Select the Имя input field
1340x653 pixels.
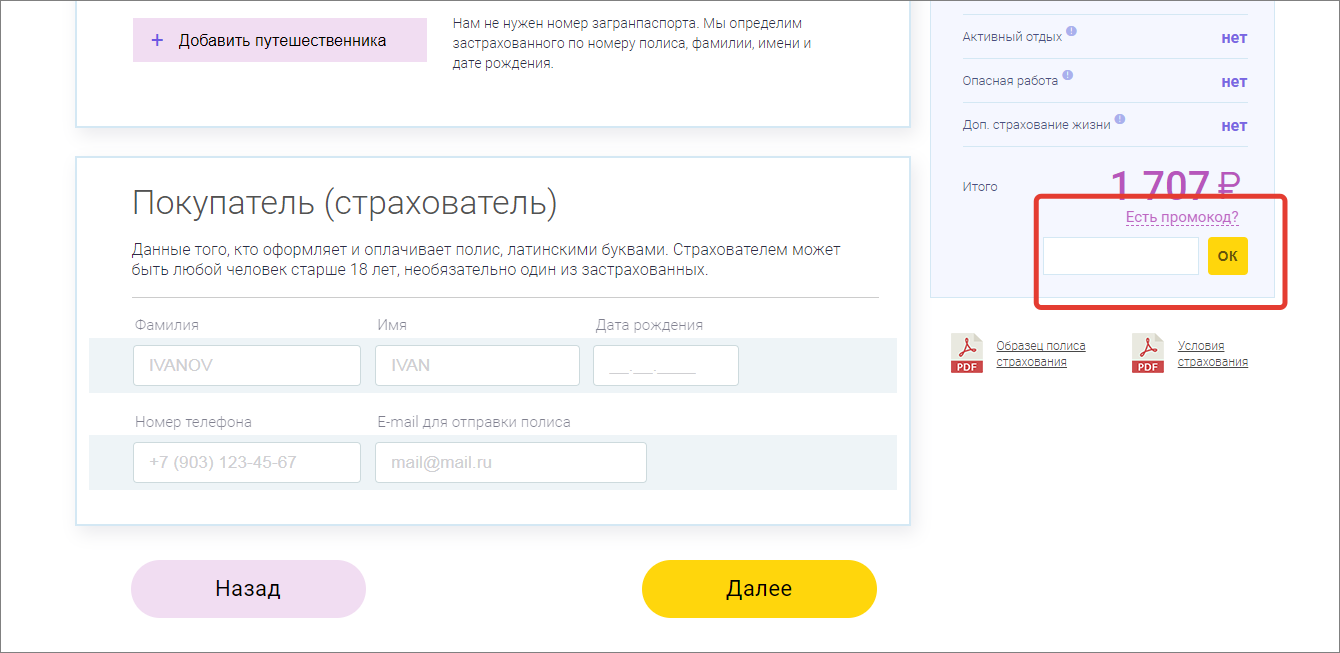point(477,366)
